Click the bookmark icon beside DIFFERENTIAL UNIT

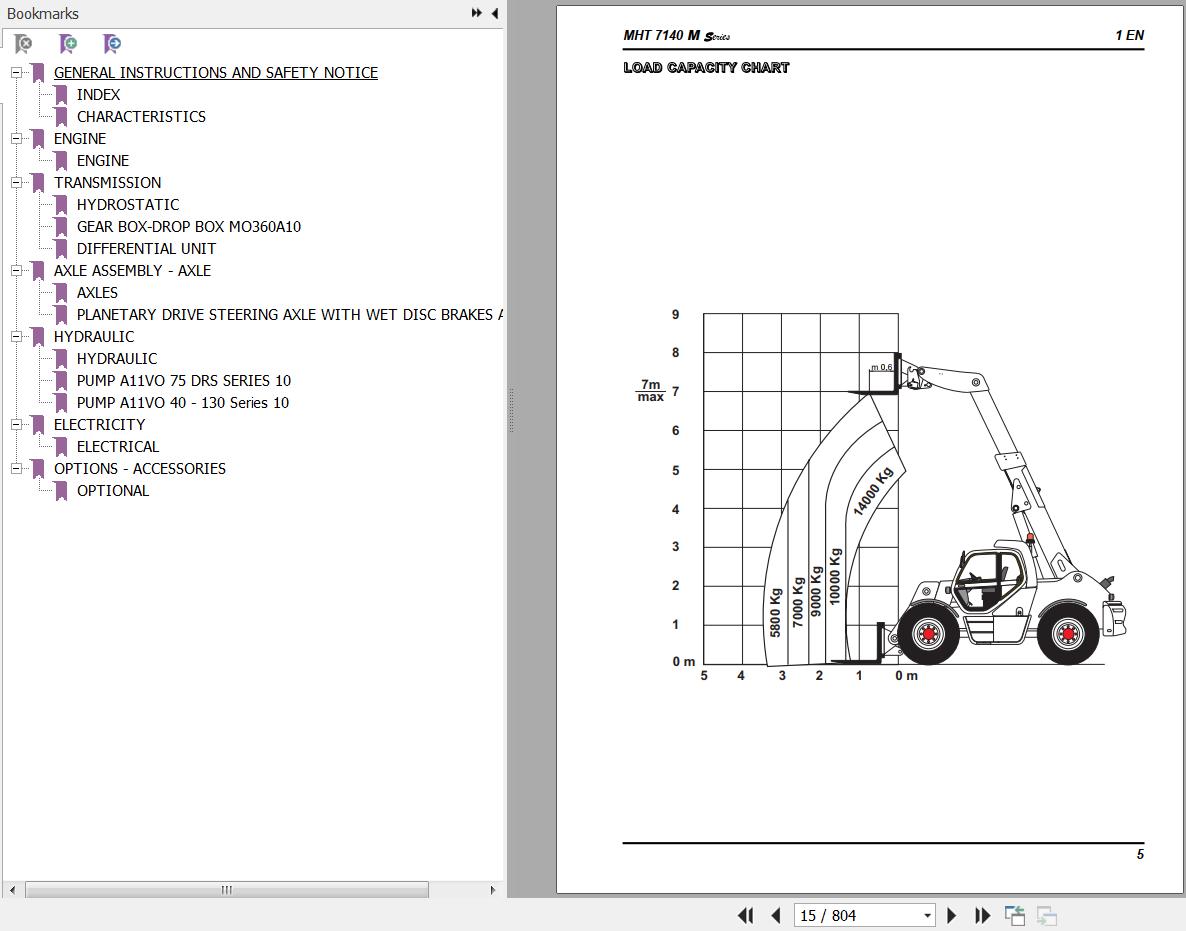(61, 248)
